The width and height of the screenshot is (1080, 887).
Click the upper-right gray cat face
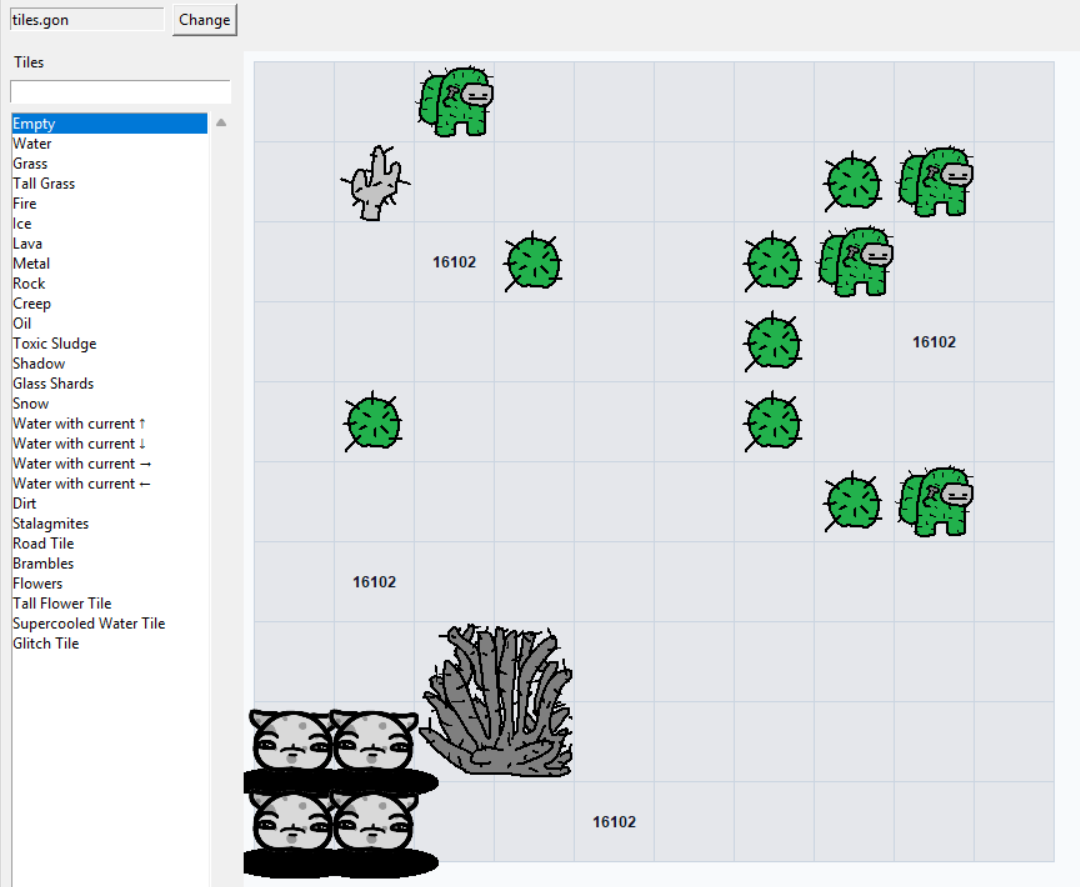point(375,742)
